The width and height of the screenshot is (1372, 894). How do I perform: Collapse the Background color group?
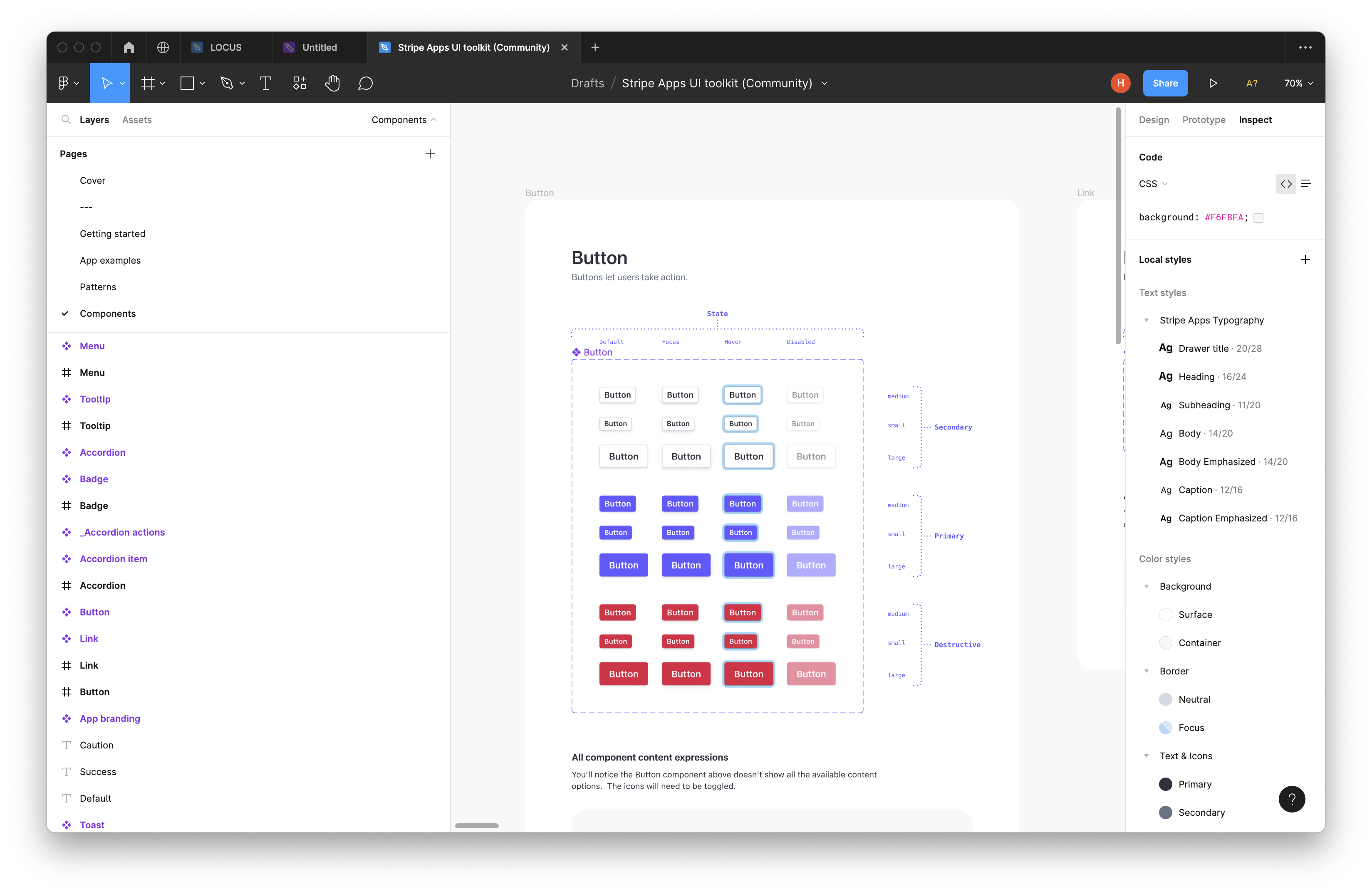[1147, 586]
